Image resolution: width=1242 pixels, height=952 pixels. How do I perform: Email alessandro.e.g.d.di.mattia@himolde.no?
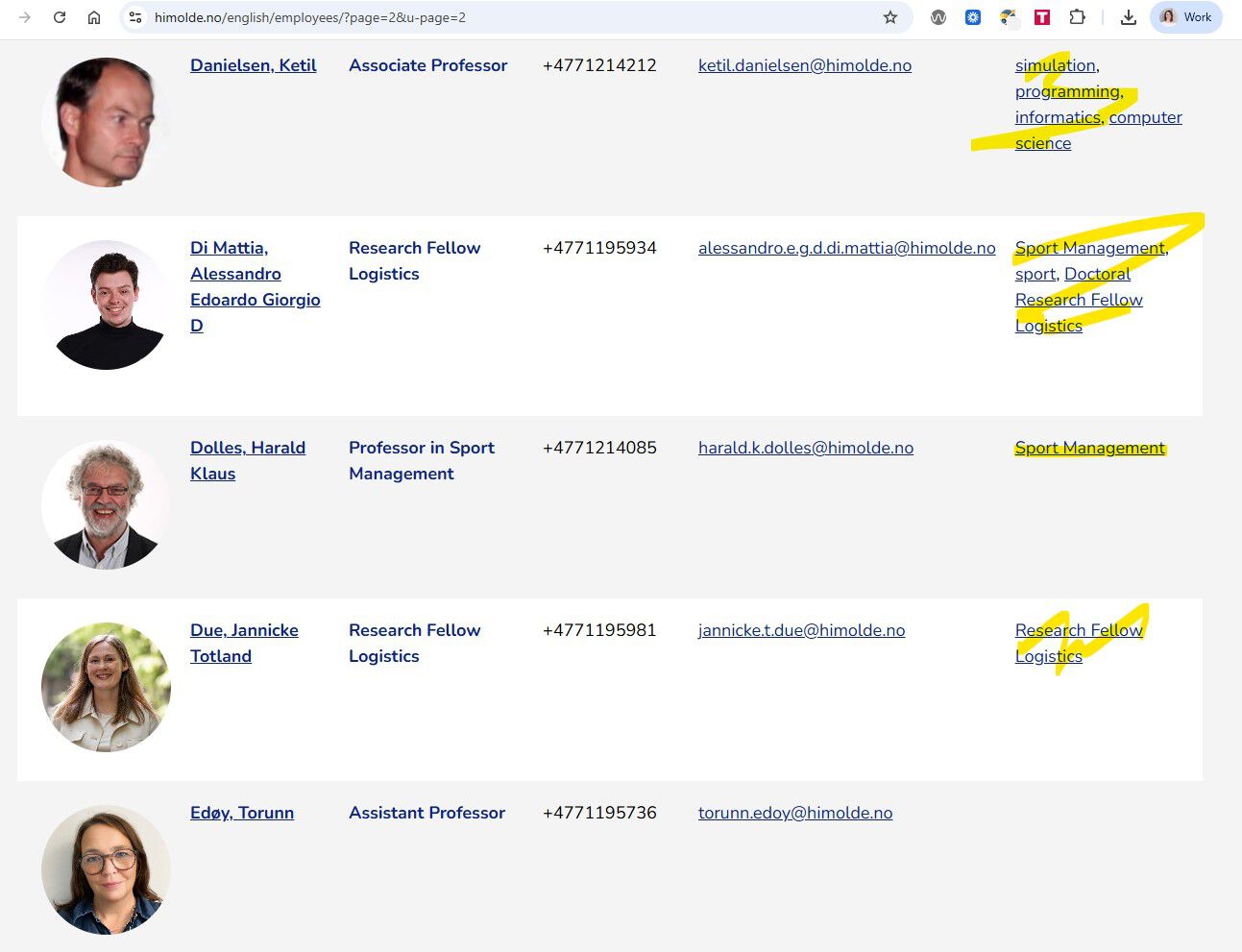point(847,248)
